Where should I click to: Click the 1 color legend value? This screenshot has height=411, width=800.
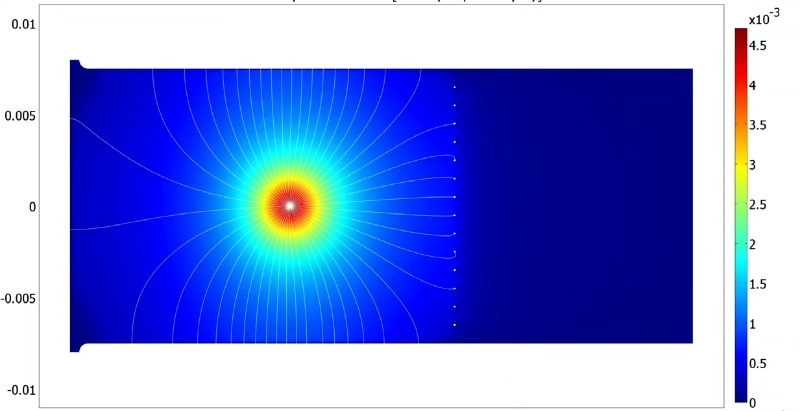tap(753, 324)
